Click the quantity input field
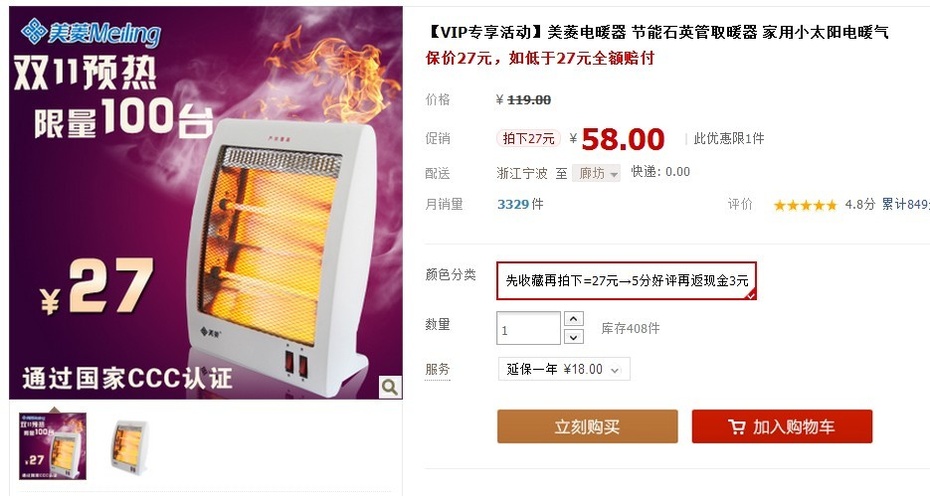 (x=528, y=328)
